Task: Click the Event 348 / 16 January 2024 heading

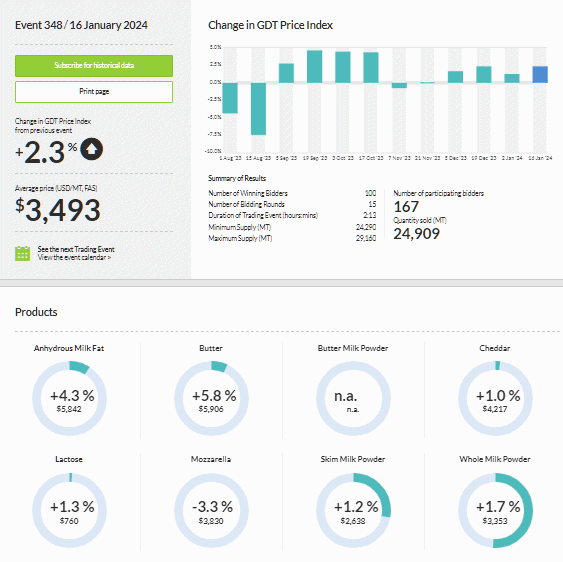Action: tap(81, 25)
